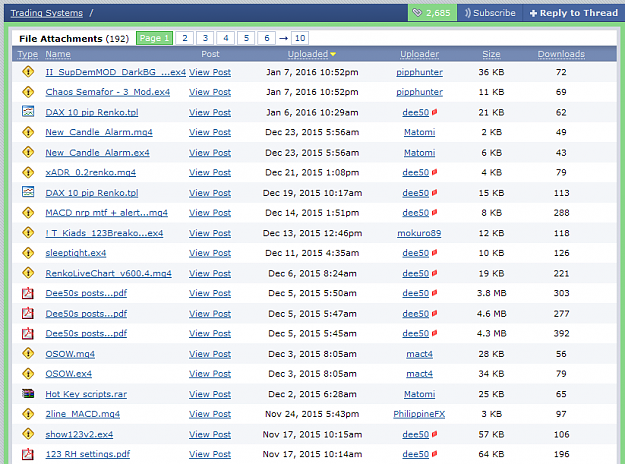Click the icon beside show123v2.ex4
Screen dimensions: 625x464
[28, 434]
